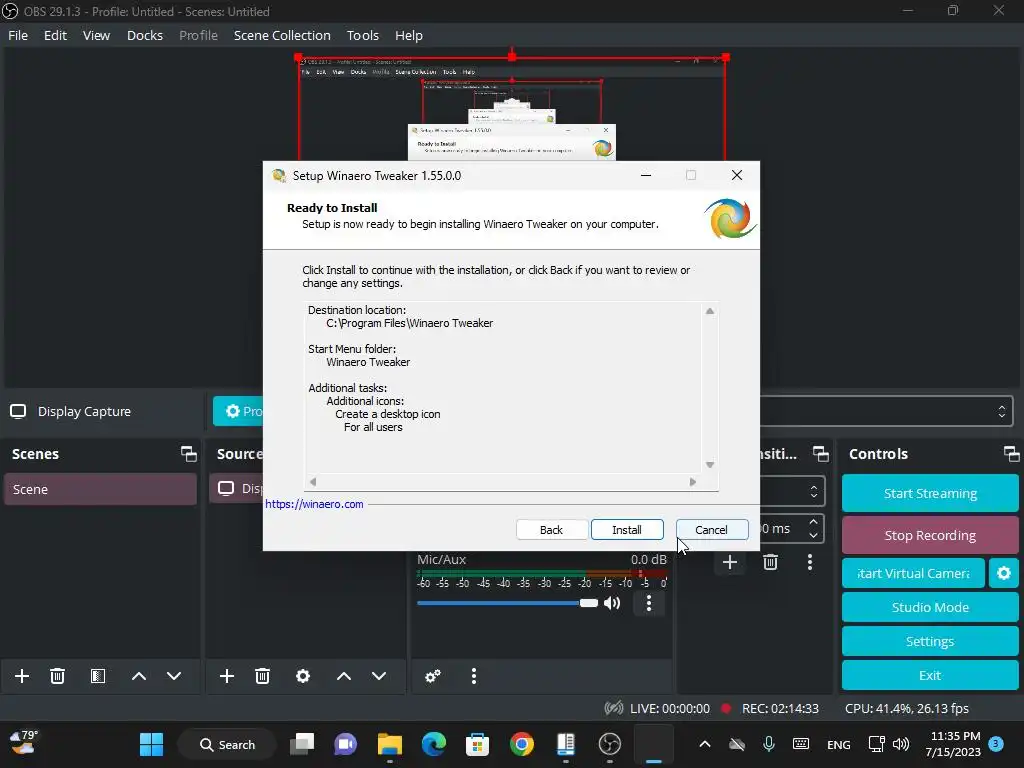Open audio mixer bottom three-dots menu

tap(474, 676)
